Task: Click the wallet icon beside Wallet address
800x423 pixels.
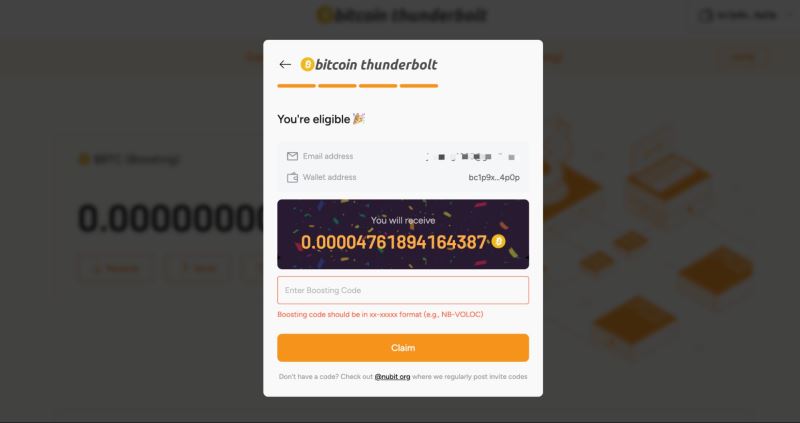Action: tap(292, 178)
